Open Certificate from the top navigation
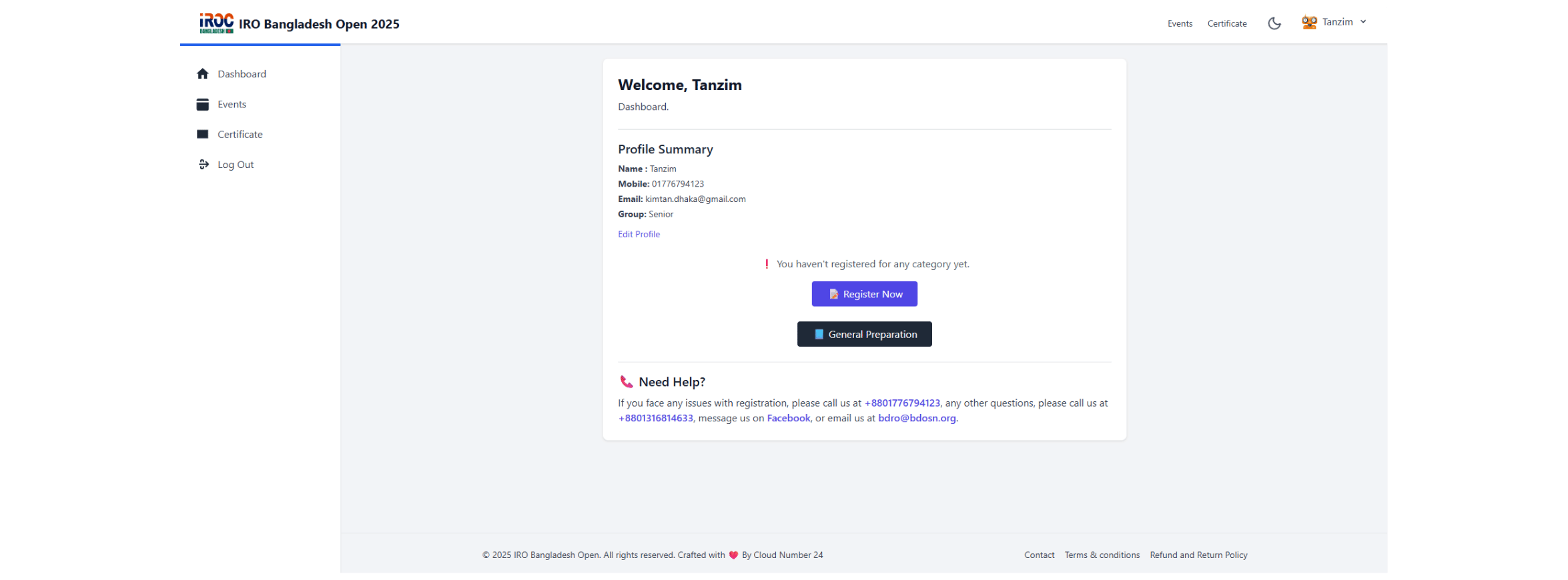The image size is (1568, 580). tap(1227, 23)
